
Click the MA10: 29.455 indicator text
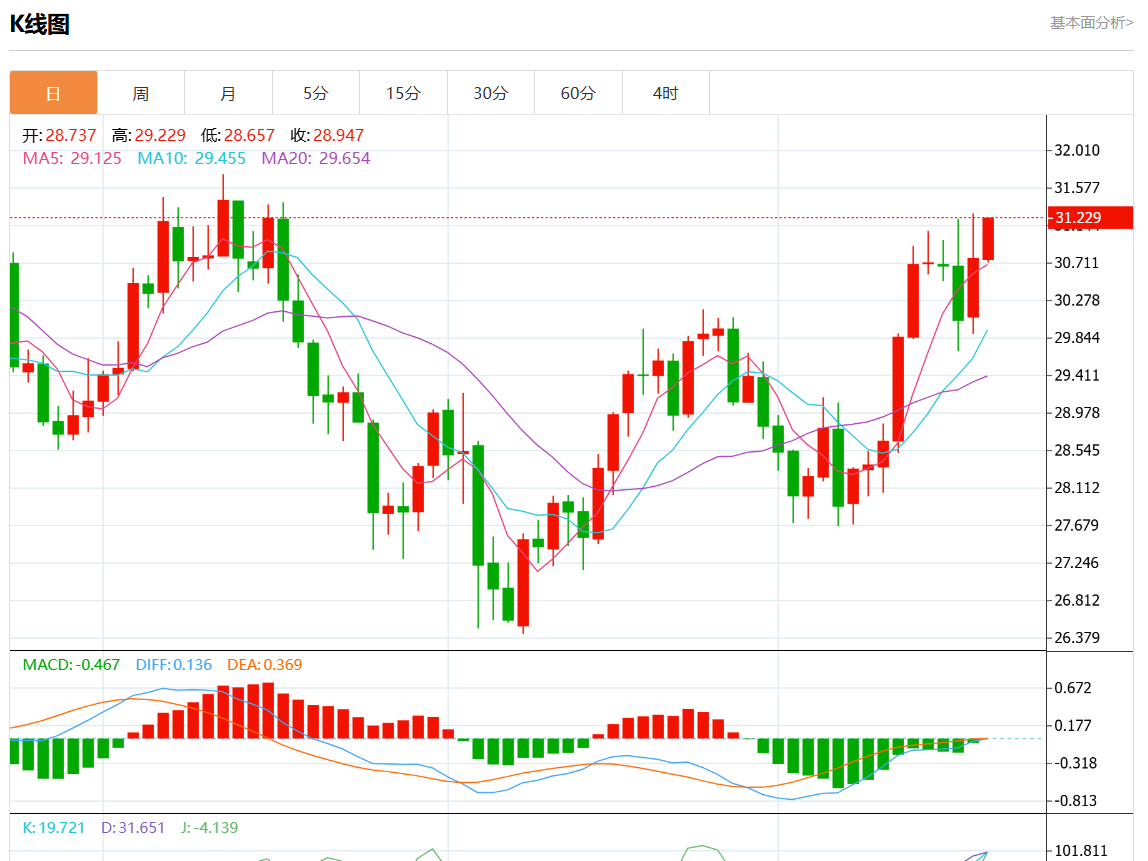click(192, 158)
